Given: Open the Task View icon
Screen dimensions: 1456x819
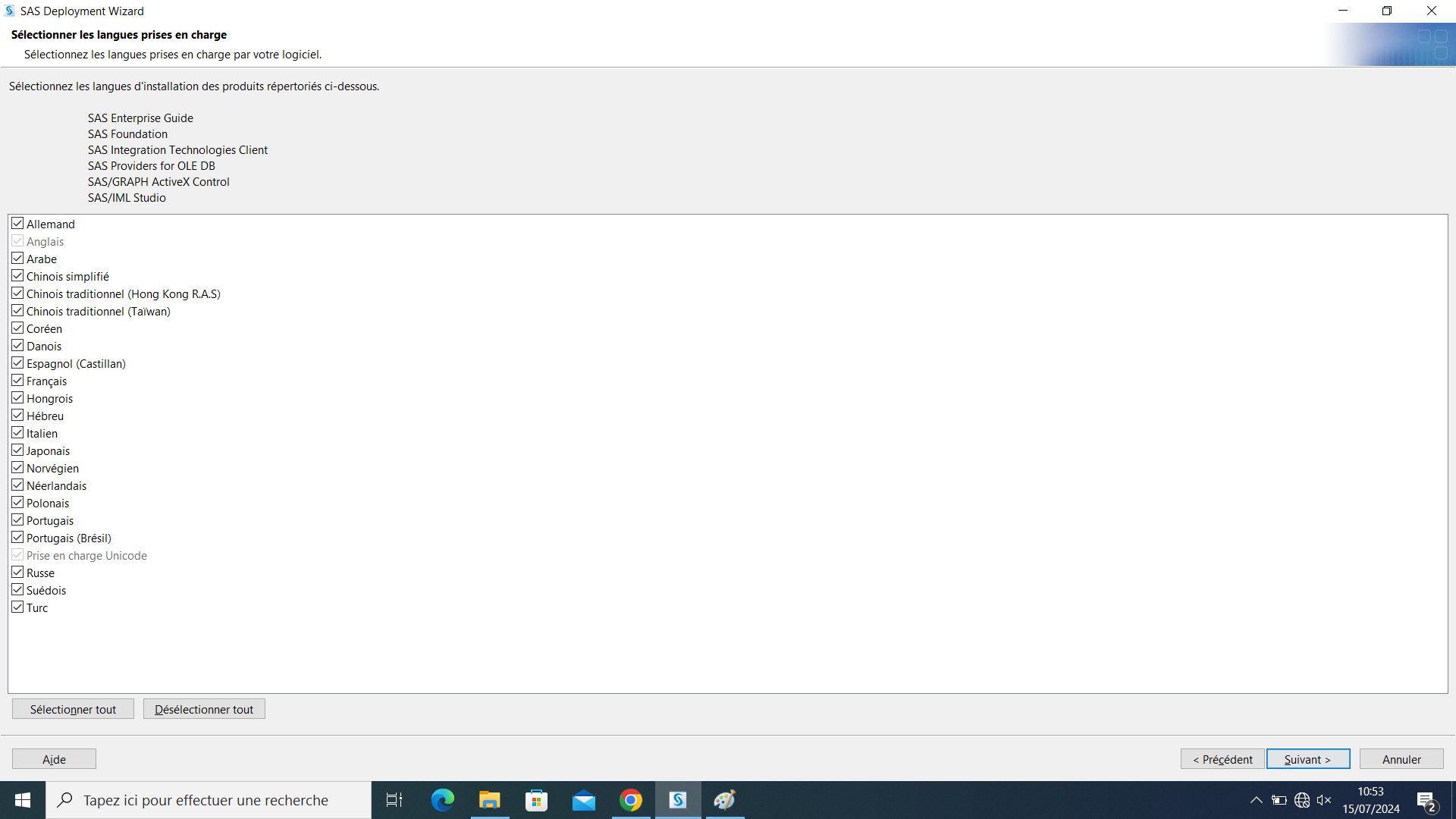Looking at the screenshot, I should pos(394,800).
